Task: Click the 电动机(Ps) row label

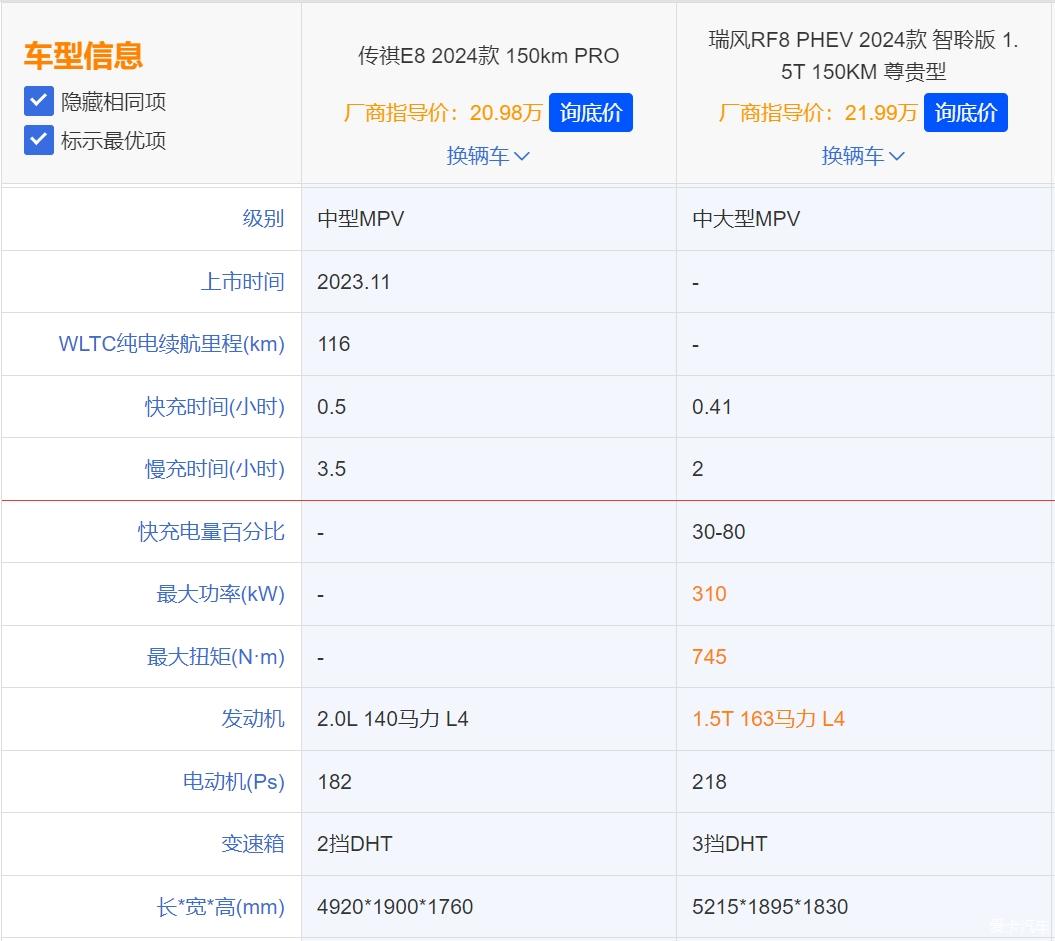Action: [x=234, y=782]
